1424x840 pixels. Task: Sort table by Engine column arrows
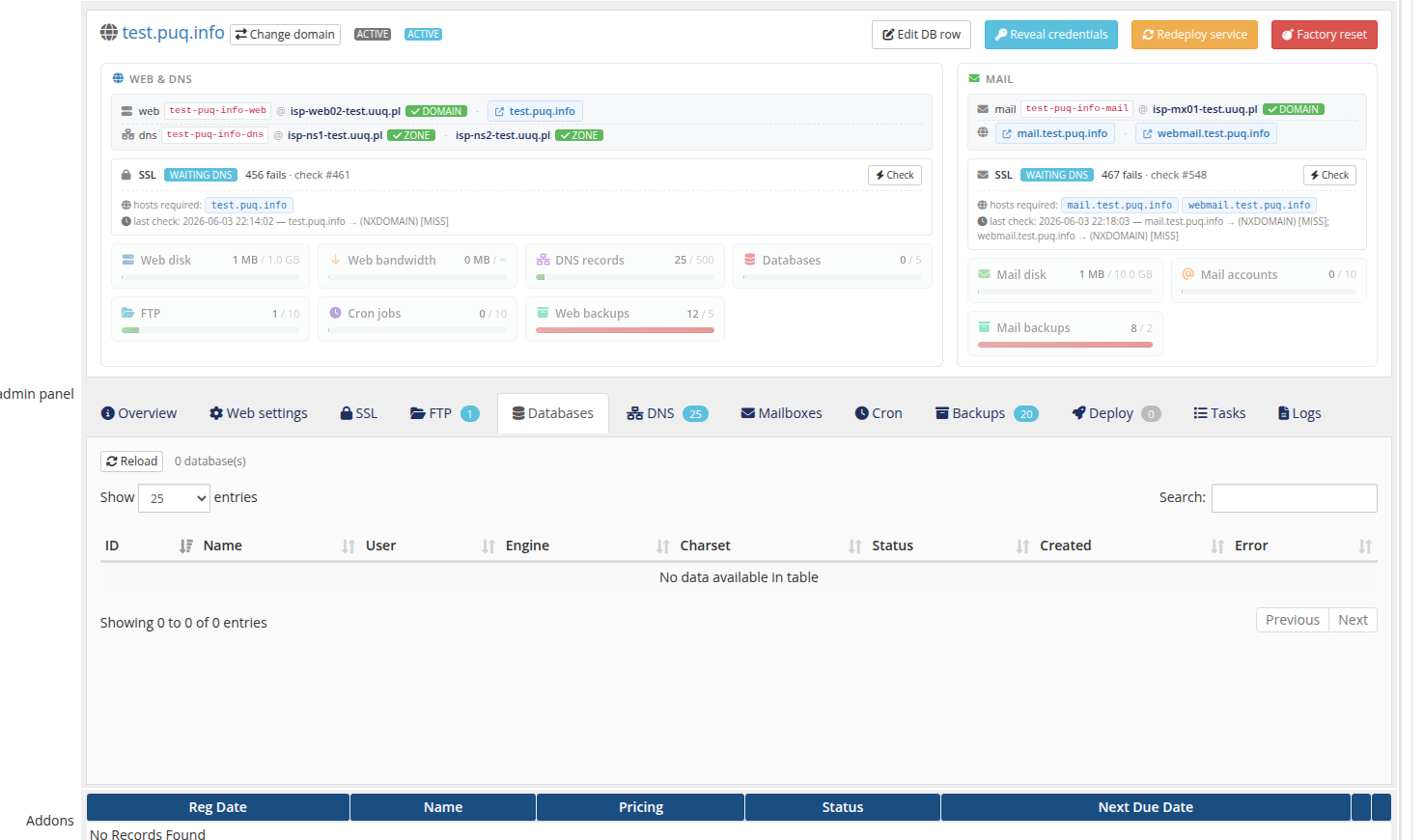pos(662,546)
